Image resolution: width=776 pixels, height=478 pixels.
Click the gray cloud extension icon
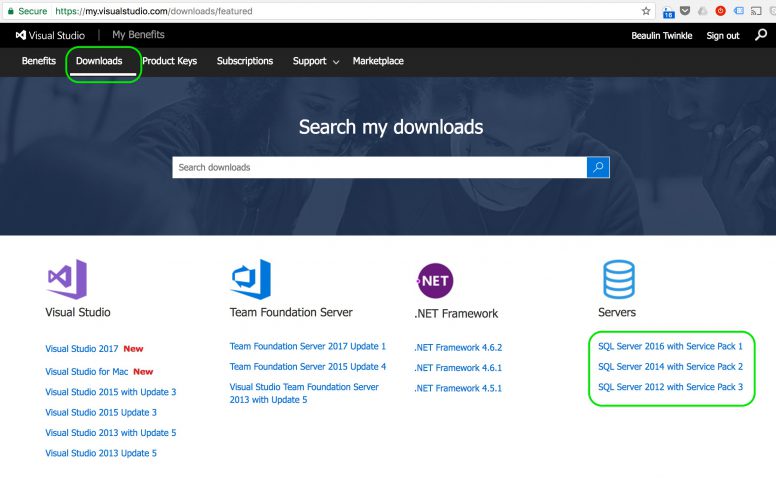click(702, 11)
